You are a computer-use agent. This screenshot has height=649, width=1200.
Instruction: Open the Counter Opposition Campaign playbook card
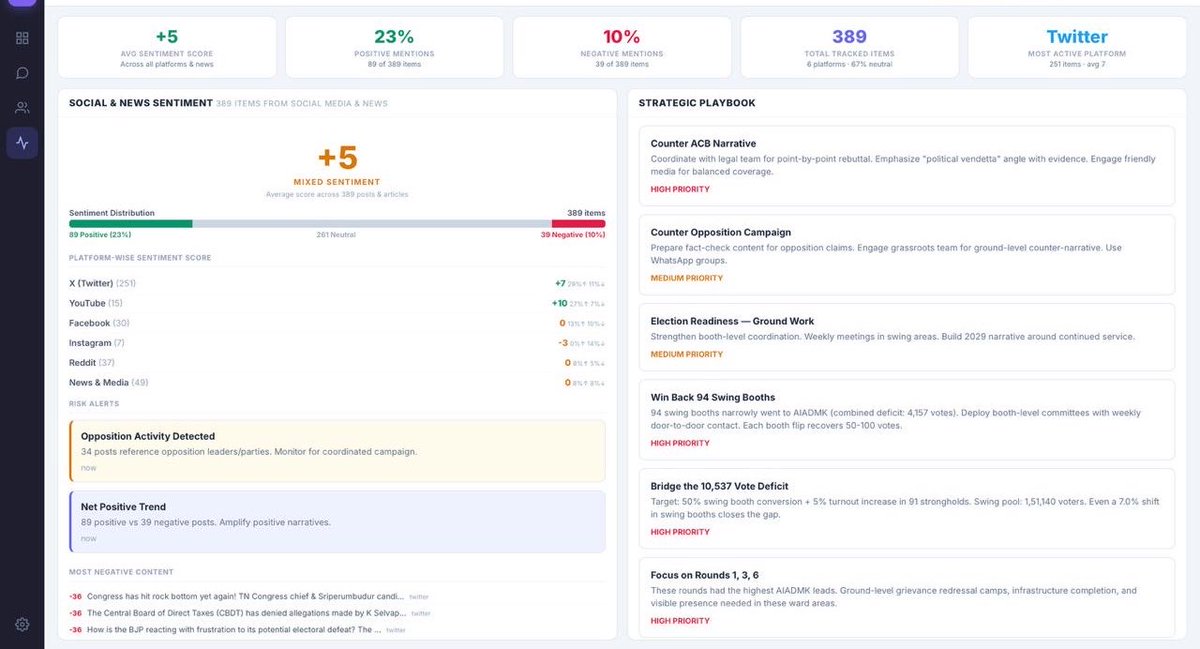coord(906,254)
